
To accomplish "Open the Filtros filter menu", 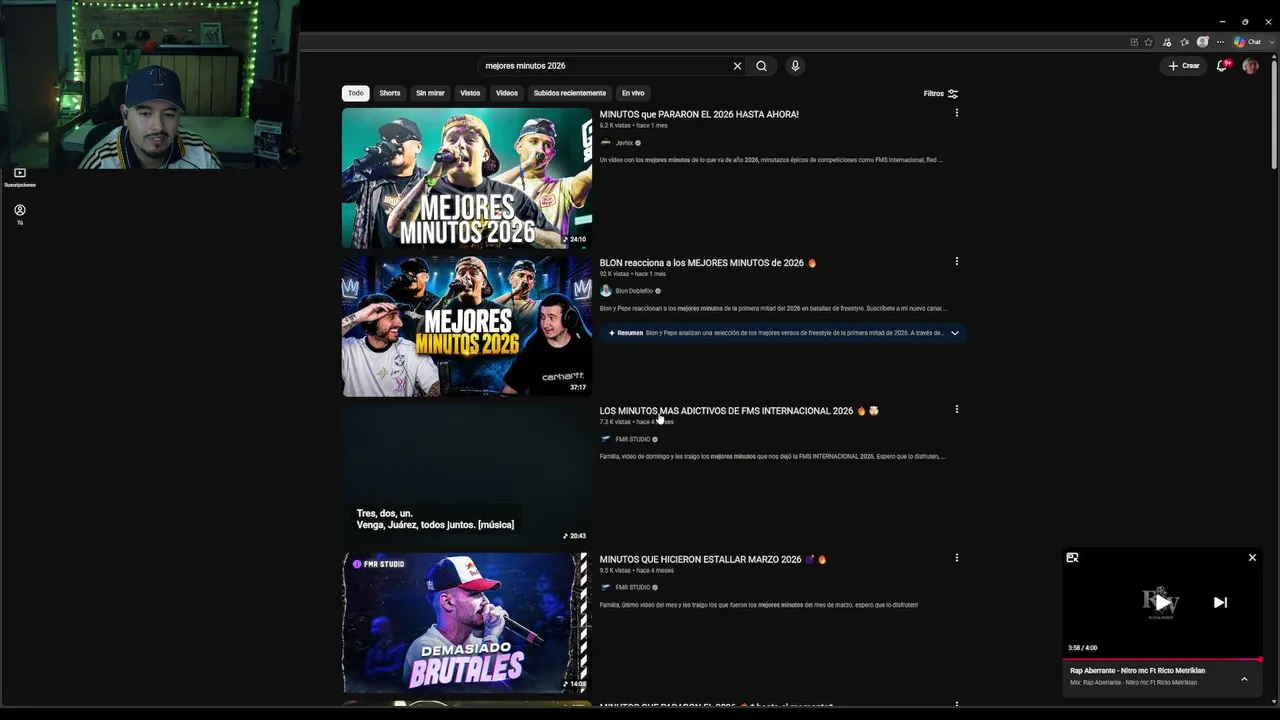I will pos(941,94).
